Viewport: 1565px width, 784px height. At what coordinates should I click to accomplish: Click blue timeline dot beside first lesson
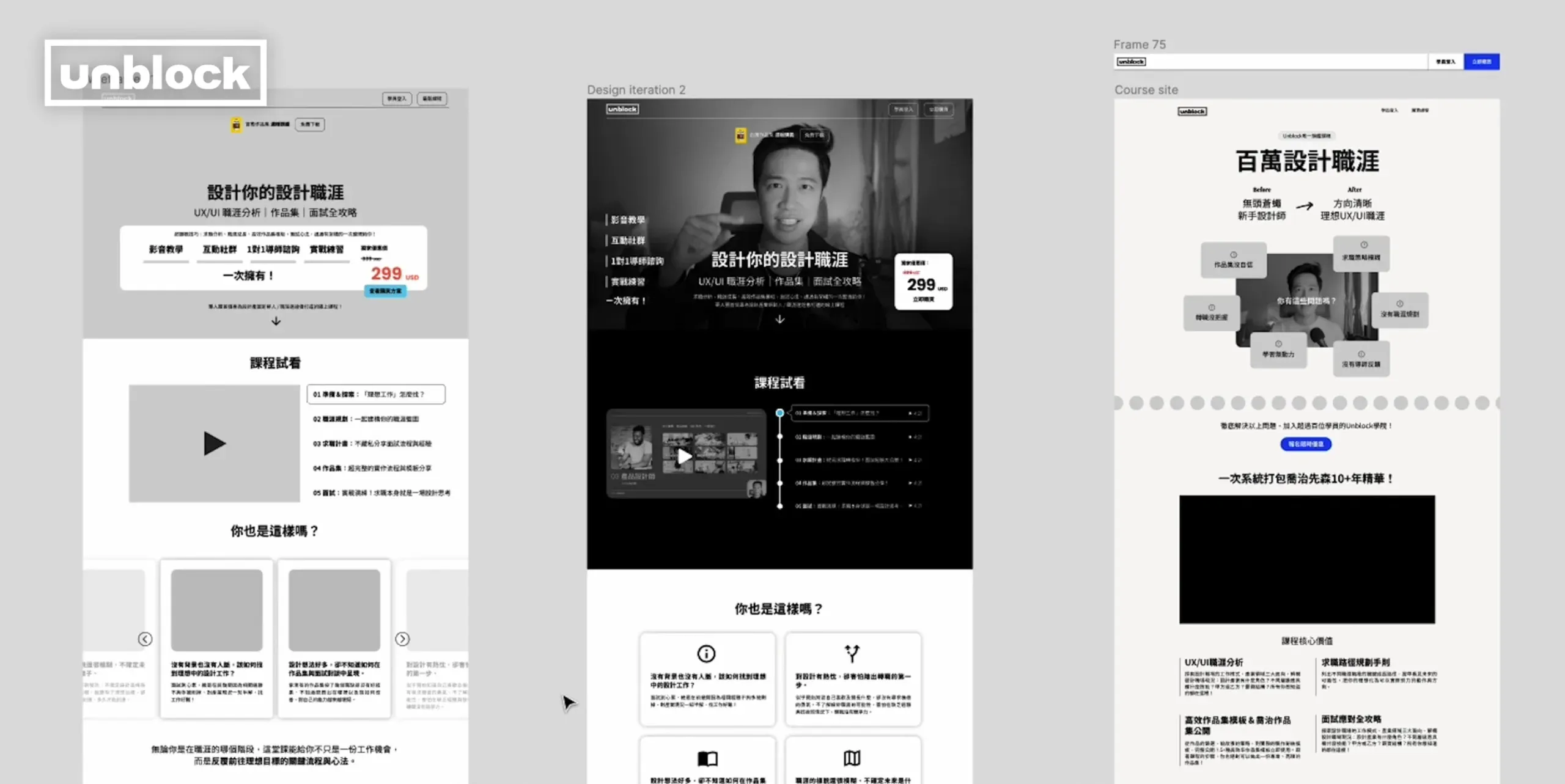click(779, 413)
